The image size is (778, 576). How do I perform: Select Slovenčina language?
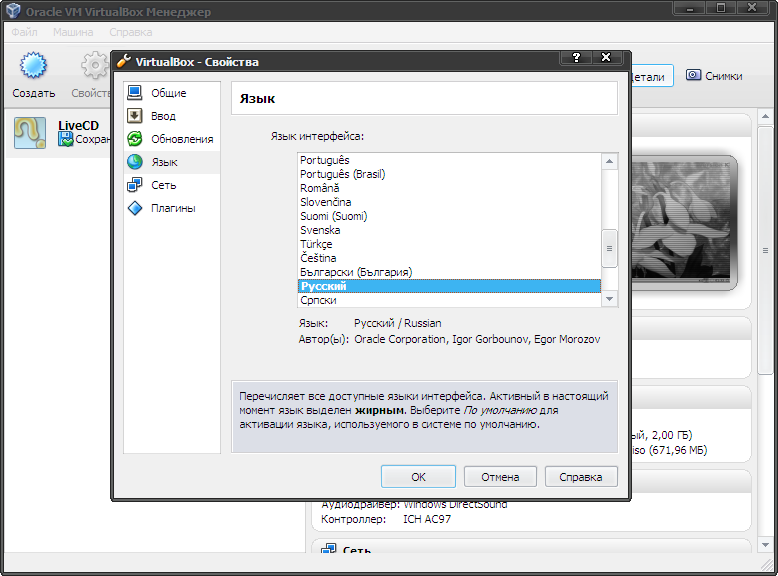(x=450, y=202)
